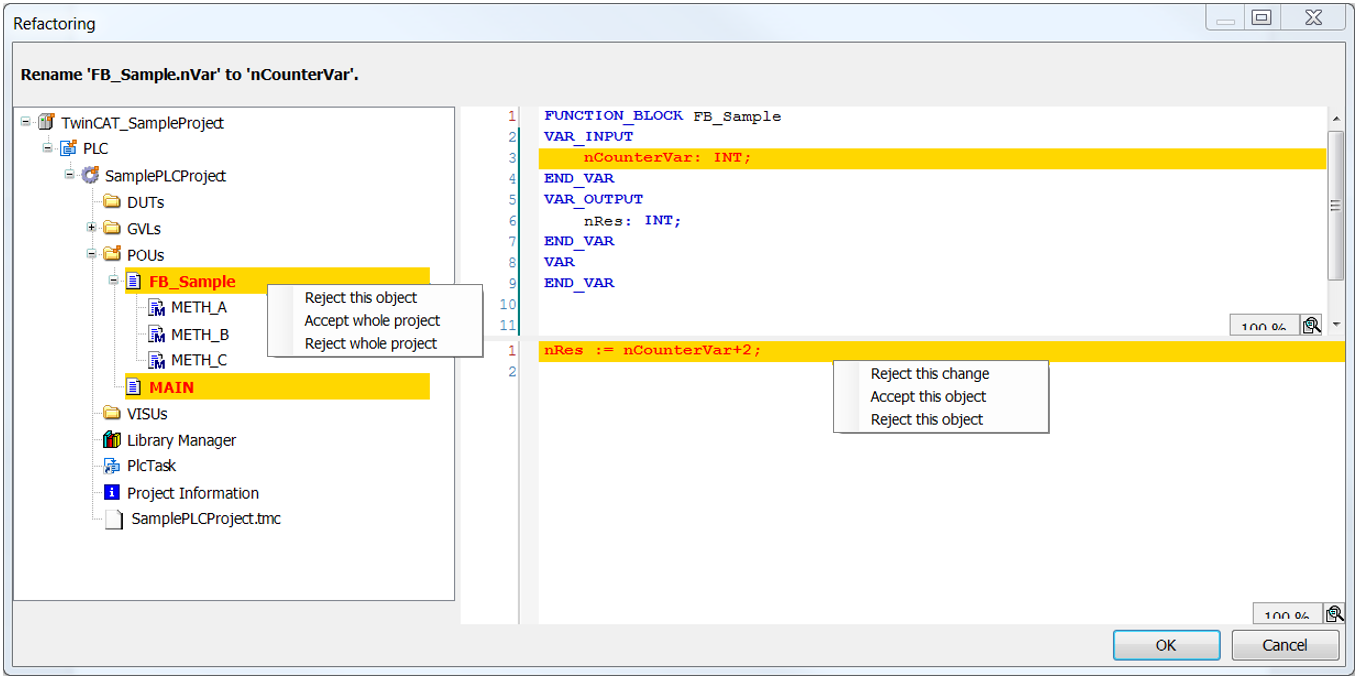Click the METH_C method icon
This screenshot has width=1360, height=680.
coord(156,360)
